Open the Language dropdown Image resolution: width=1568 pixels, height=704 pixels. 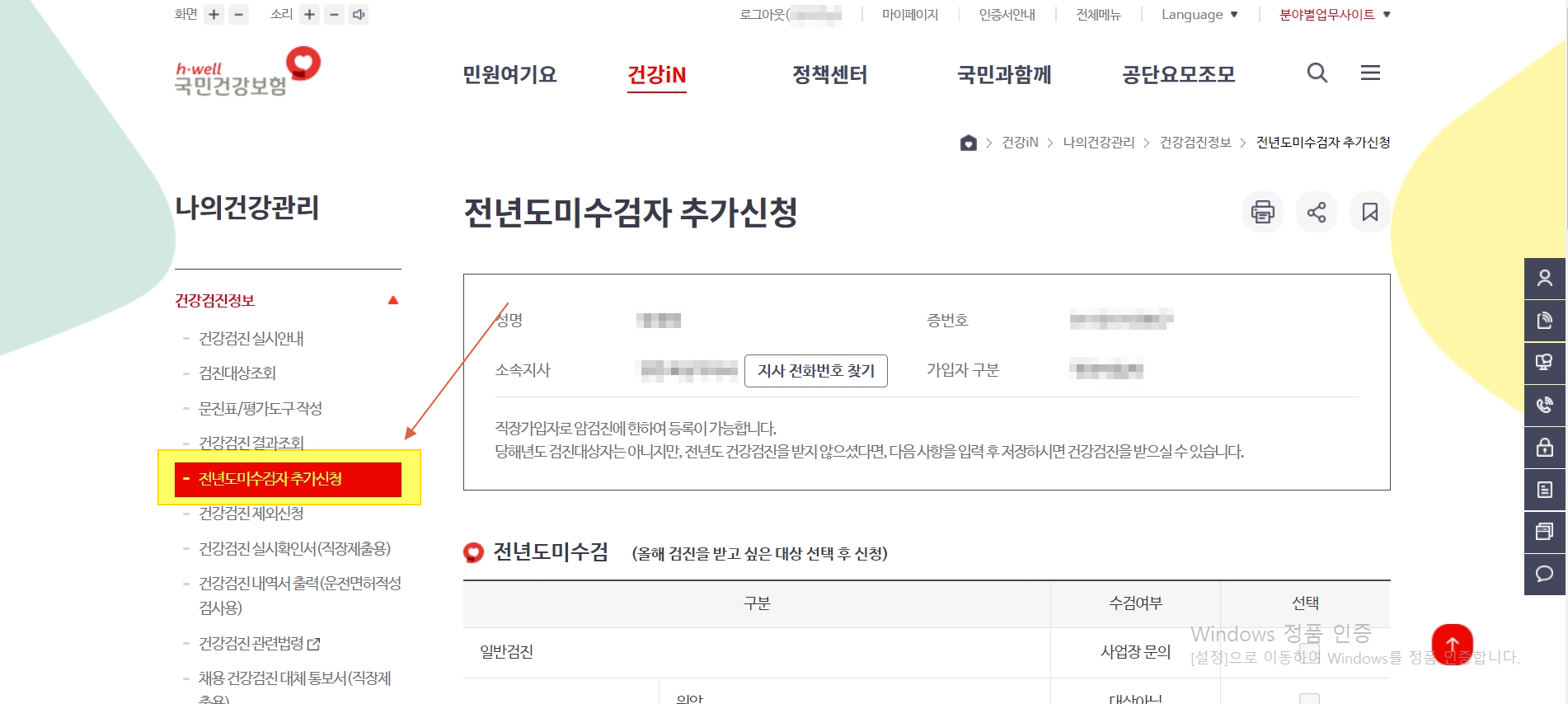tap(1199, 14)
